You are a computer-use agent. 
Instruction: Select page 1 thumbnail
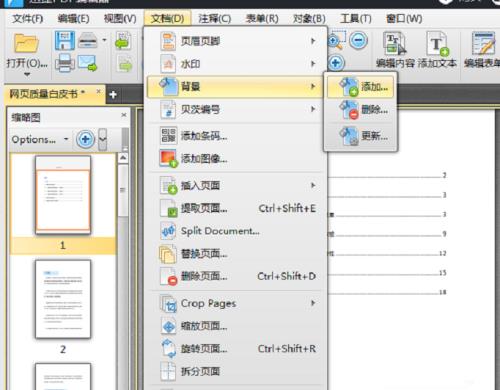(x=63, y=195)
